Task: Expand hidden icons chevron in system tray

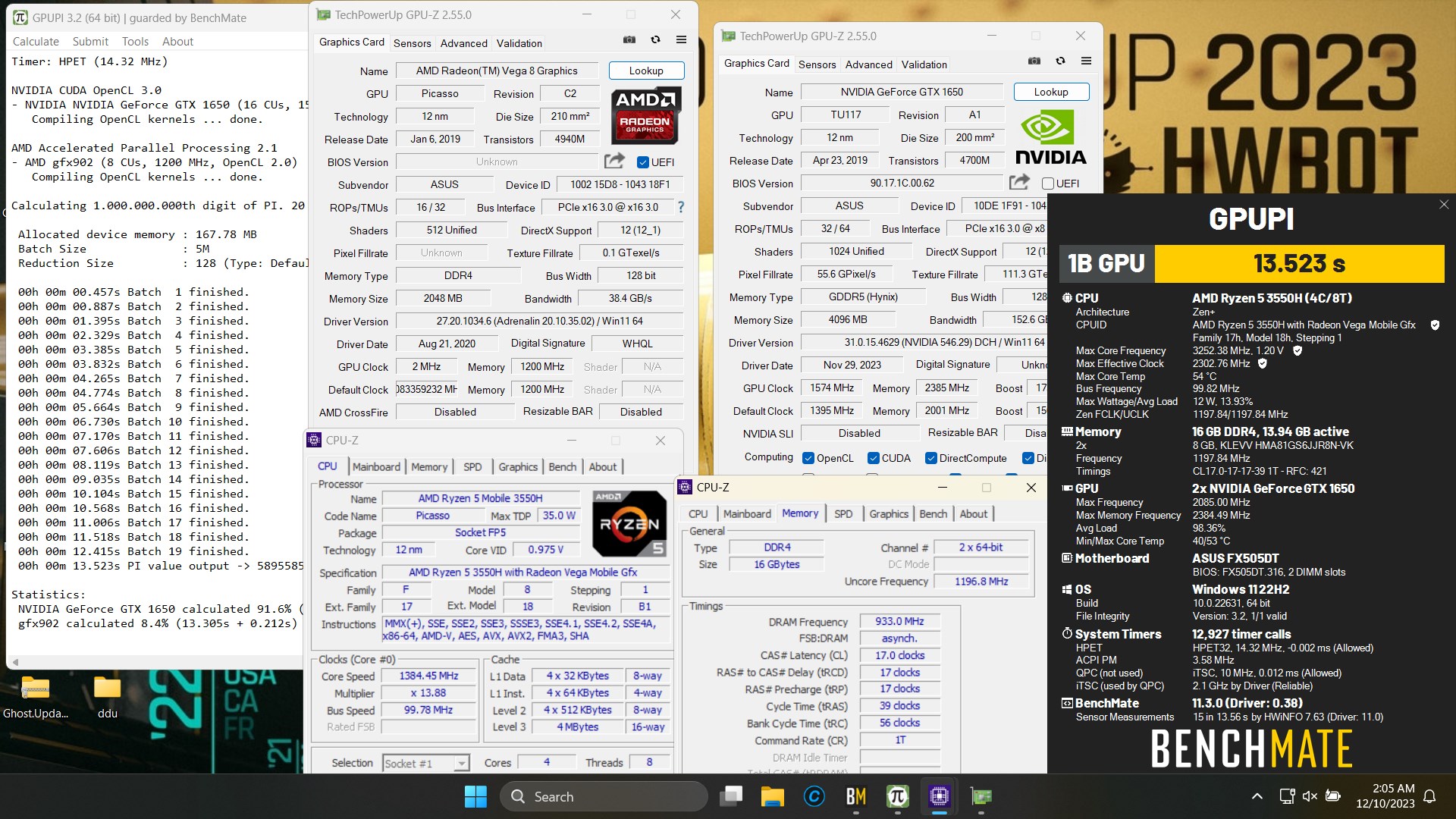Action: tap(1257, 796)
